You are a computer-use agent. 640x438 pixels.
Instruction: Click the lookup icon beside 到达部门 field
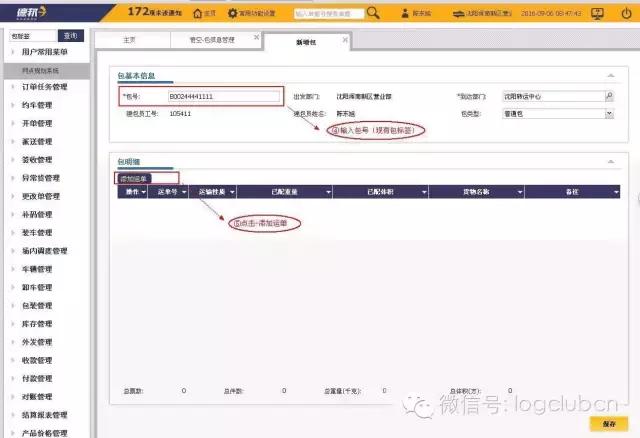(x=609, y=96)
